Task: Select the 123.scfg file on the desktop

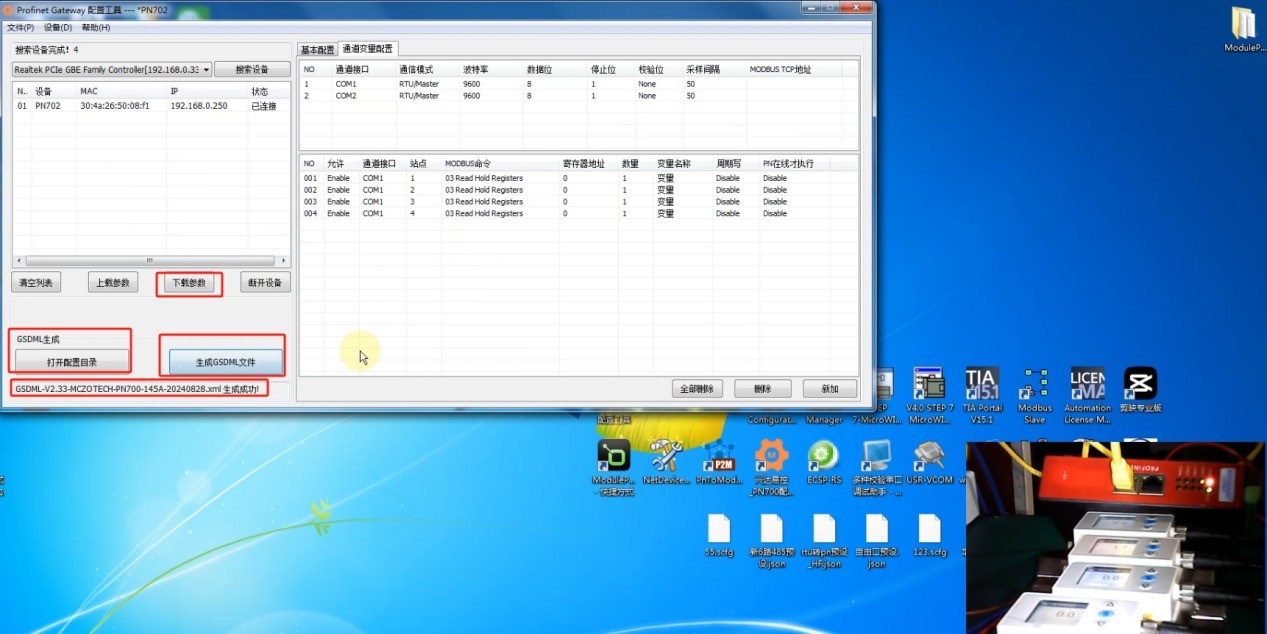Action: tap(930, 535)
